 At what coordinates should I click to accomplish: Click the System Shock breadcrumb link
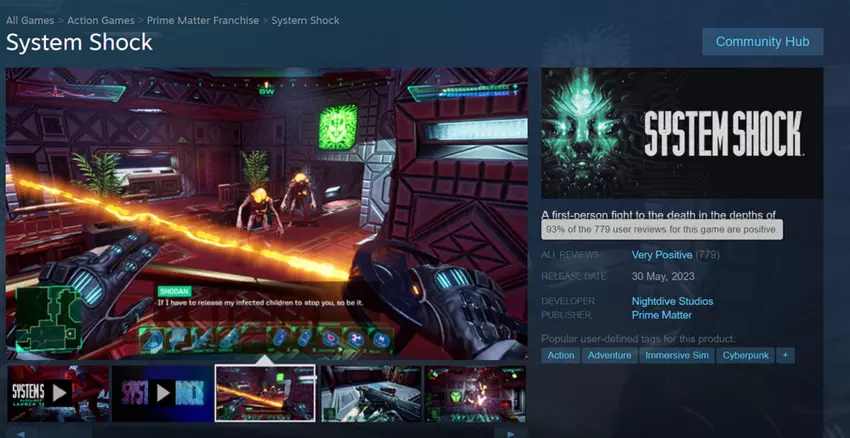click(x=305, y=20)
